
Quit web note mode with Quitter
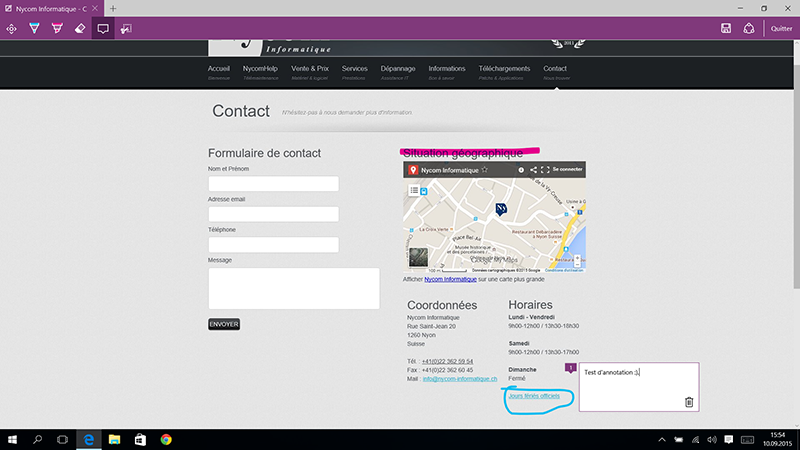tap(781, 29)
